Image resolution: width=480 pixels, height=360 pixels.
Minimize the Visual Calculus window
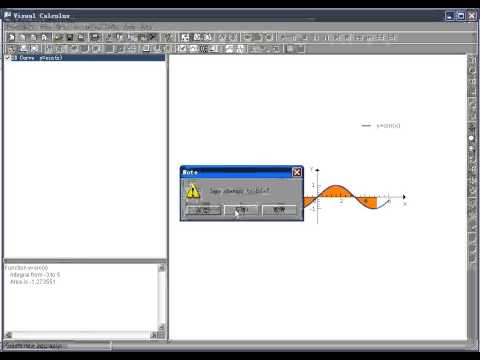pyautogui.click(x=450, y=16)
